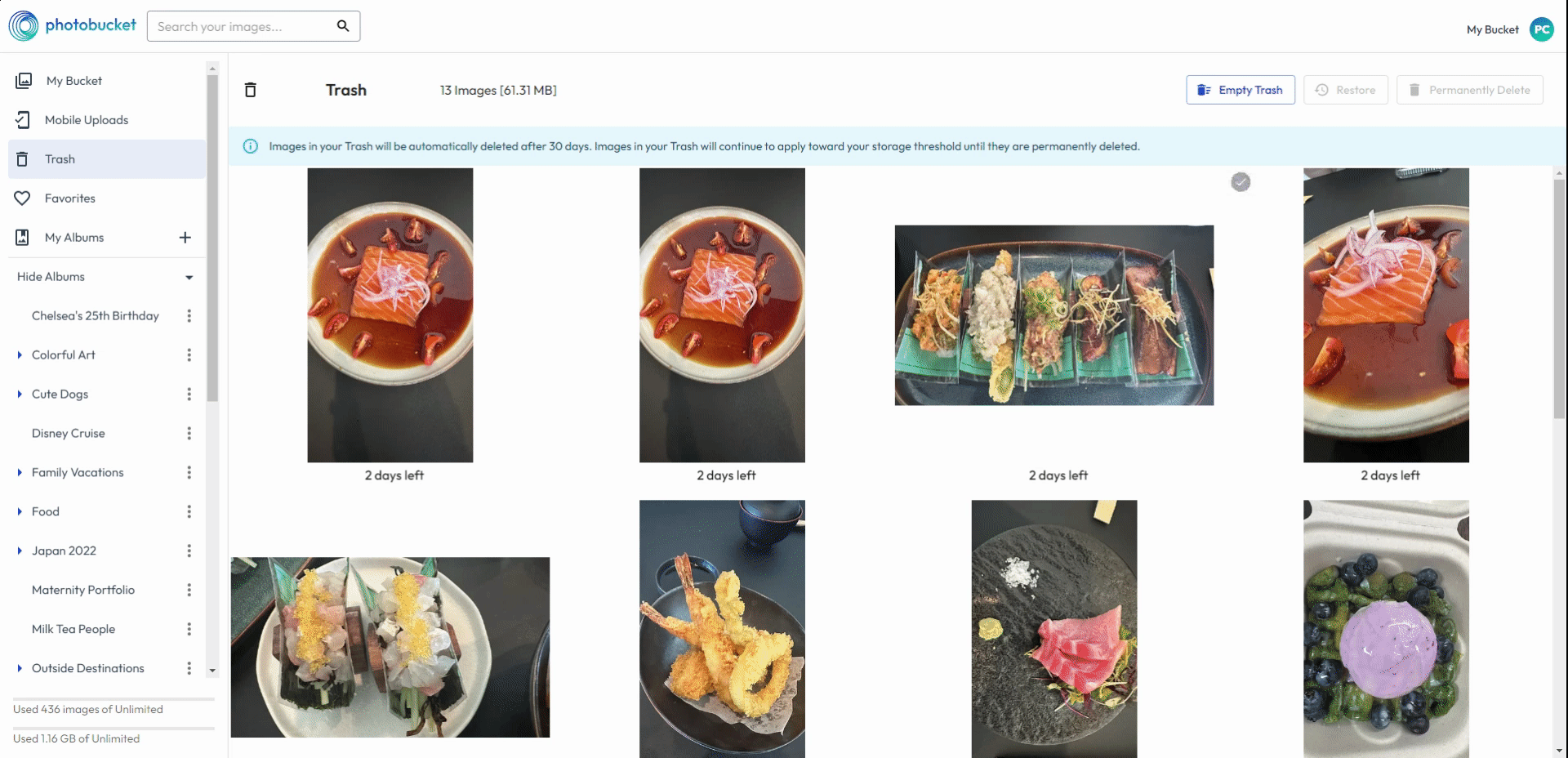Expand the Food album tree
Image resolution: width=1568 pixels, height=758 pixels.
pyautogui.click(x=20, y=512)
